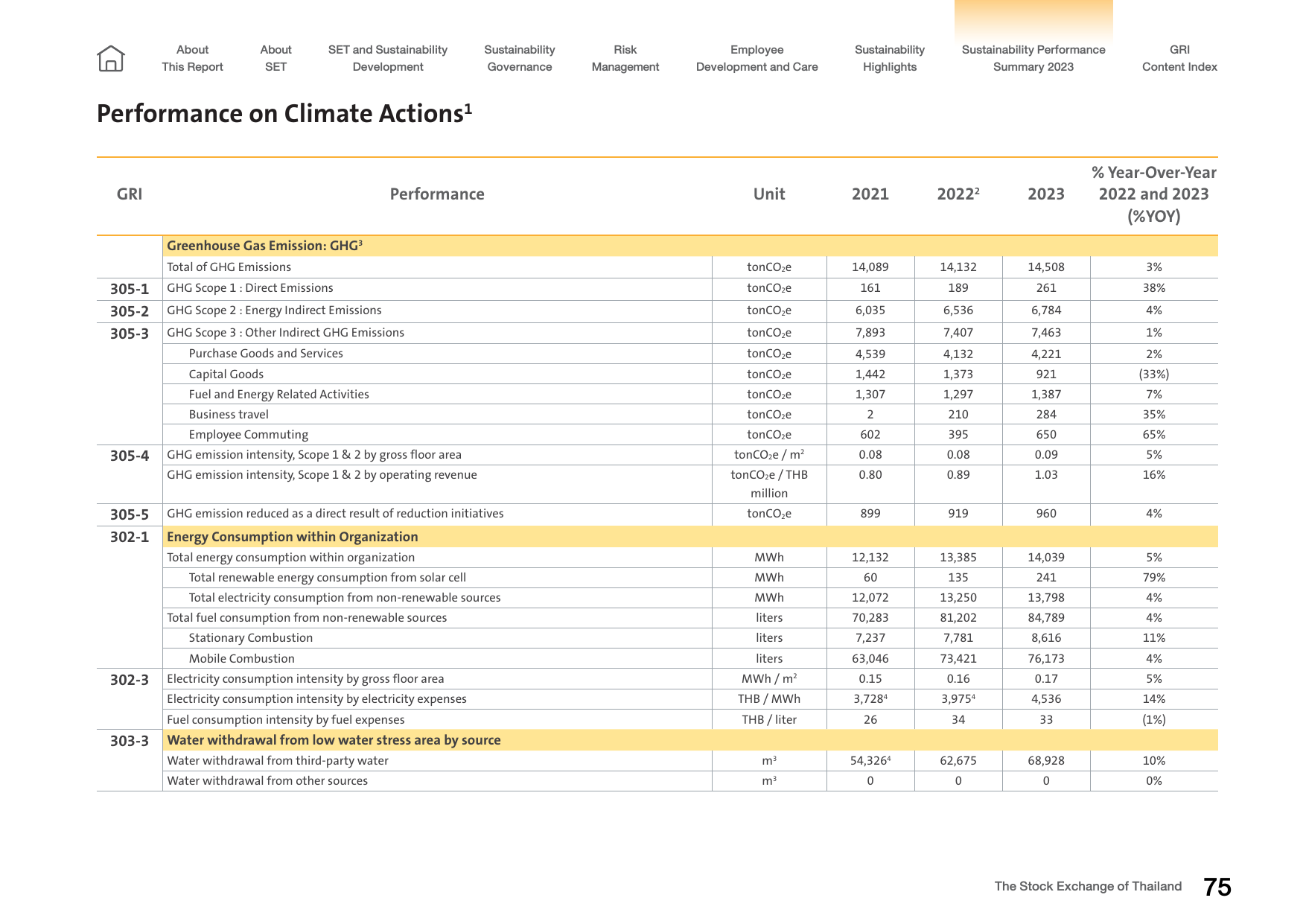This screenshot has width=1306, height=924.
Task: Open Risk Management section
Action: tap(625, 58)
